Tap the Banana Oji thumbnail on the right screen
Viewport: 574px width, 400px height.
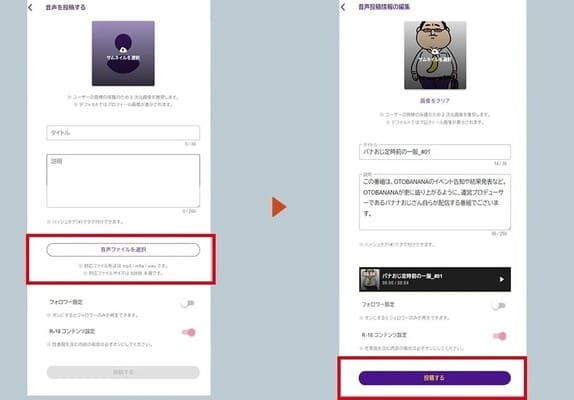435,55
